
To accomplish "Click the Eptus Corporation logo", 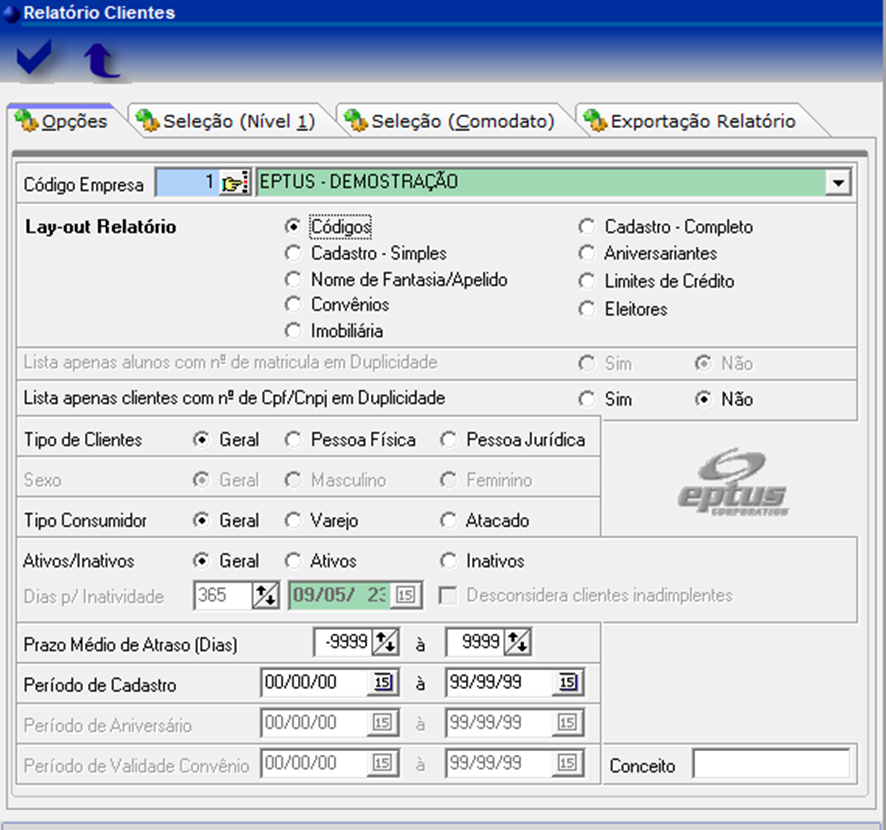I will tap(732, 483).
